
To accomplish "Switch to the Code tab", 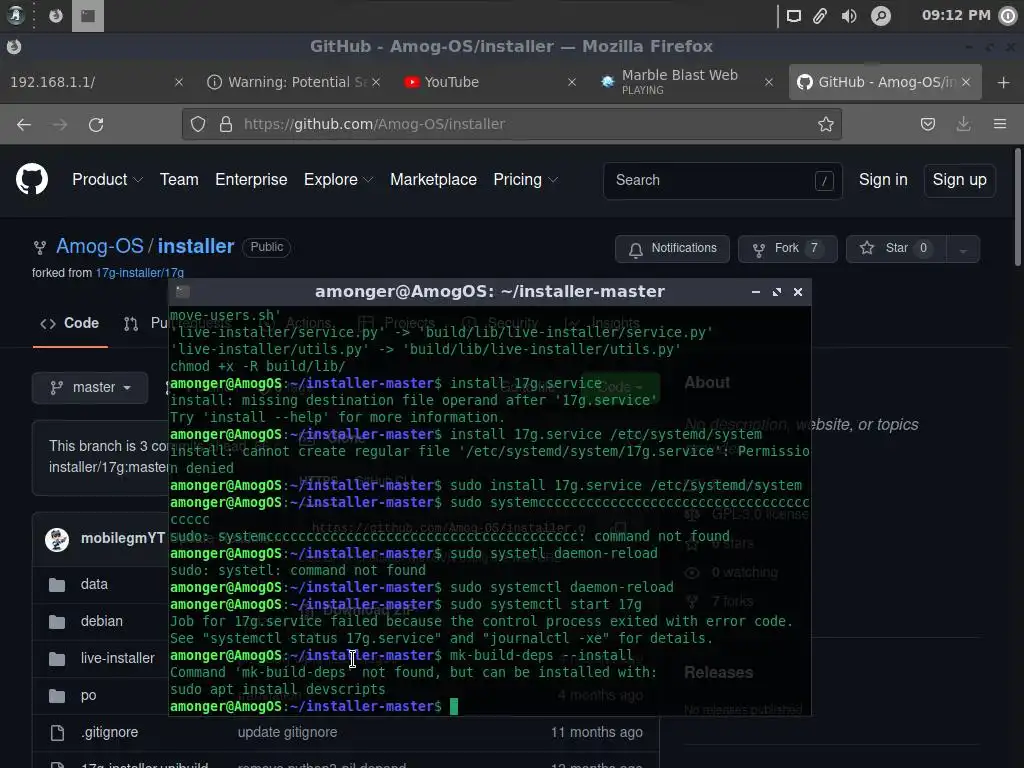I will point(70,323).
